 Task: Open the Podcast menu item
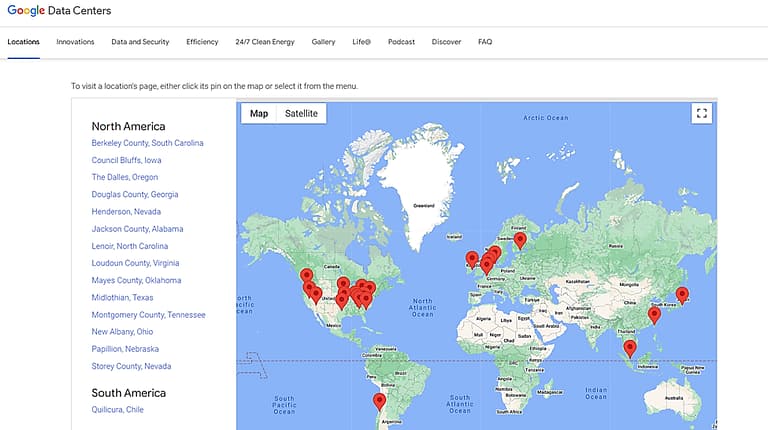click(x=401, y=42)
